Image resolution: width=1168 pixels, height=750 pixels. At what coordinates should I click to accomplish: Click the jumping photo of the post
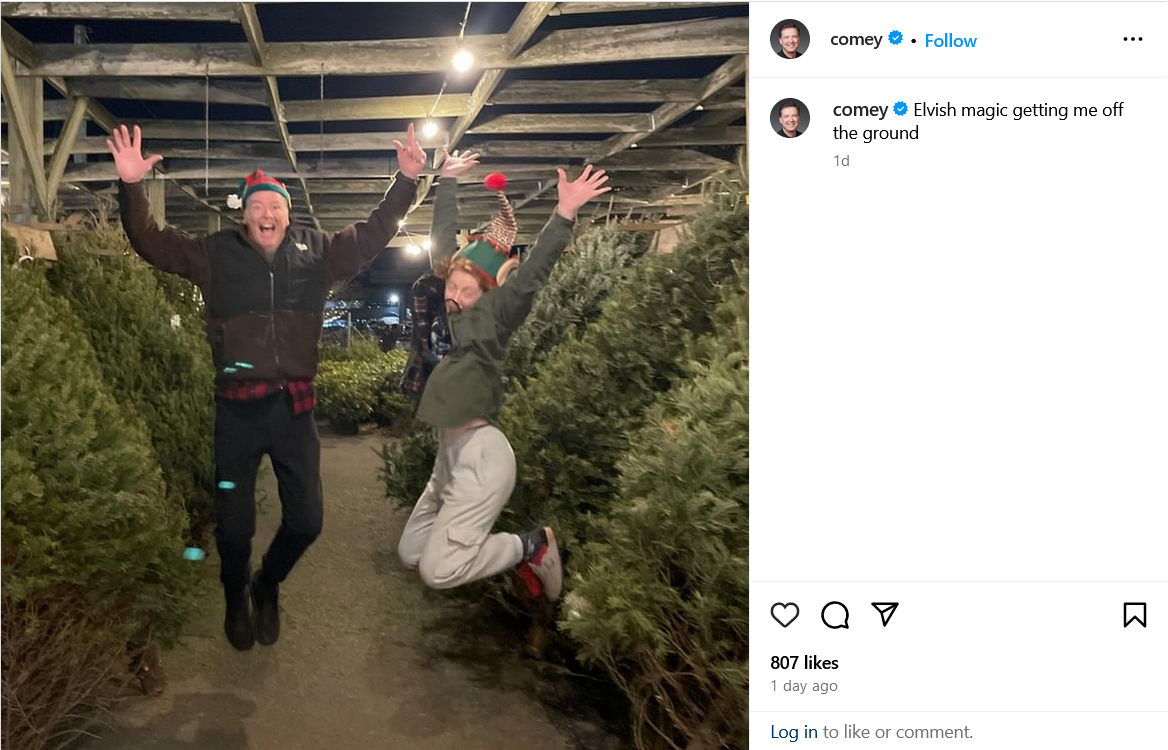(375, 375)
